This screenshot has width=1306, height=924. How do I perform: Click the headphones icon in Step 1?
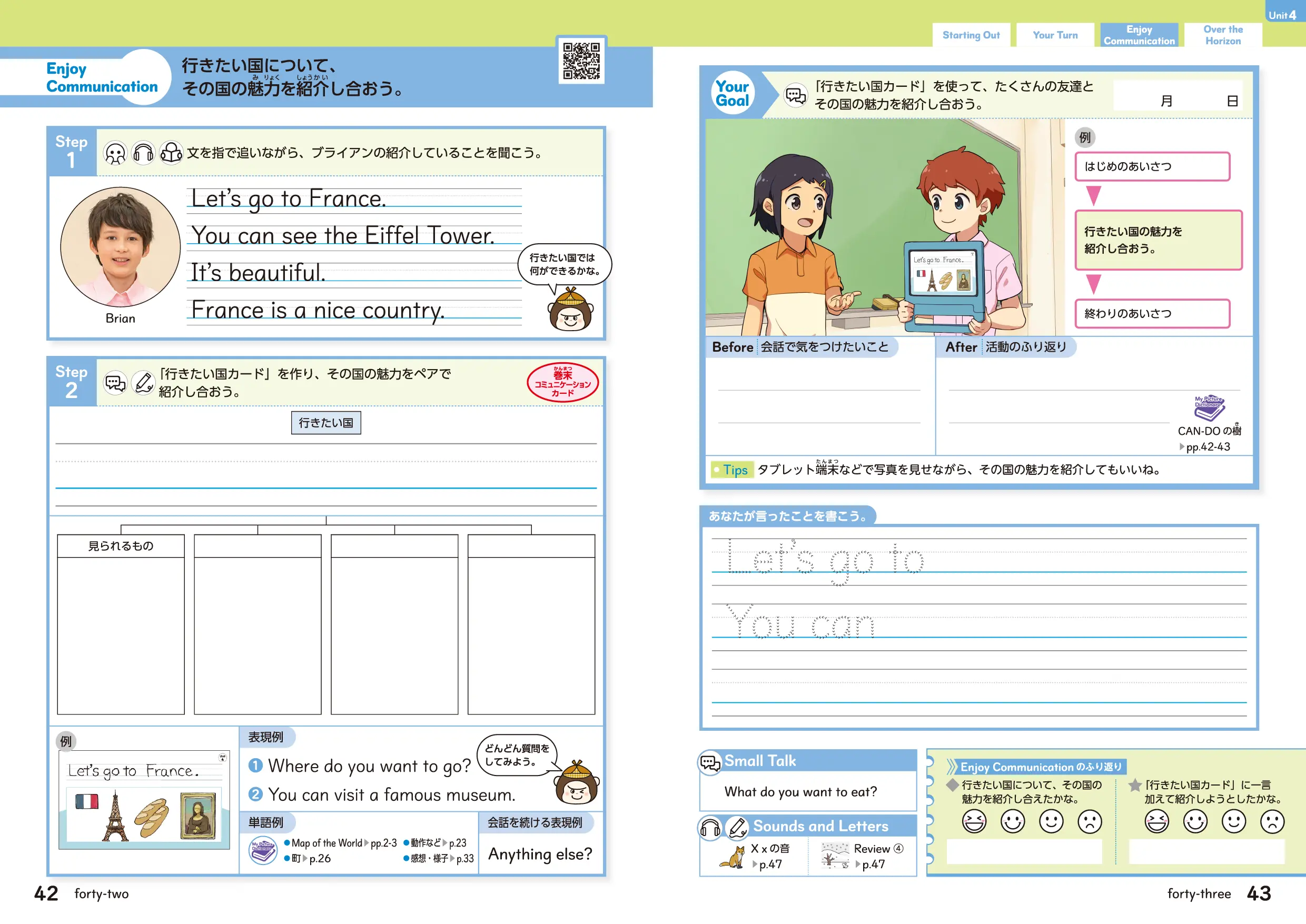tap(143, 153)
